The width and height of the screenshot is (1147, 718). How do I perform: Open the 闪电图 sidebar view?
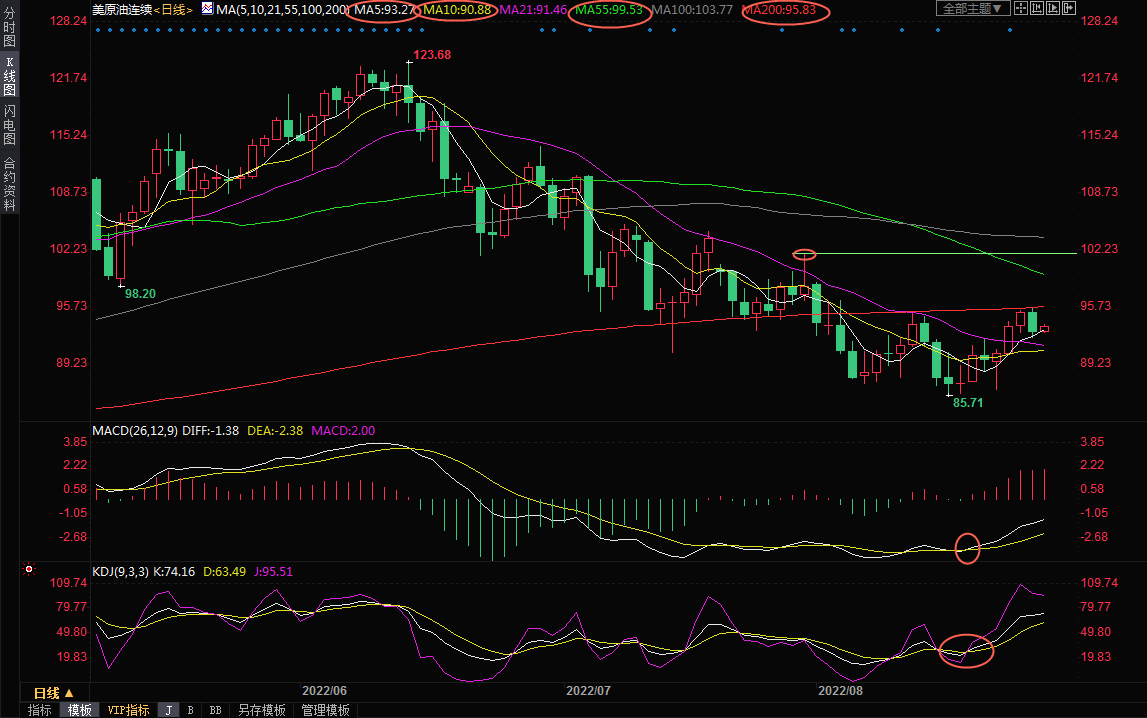[9, 127]
